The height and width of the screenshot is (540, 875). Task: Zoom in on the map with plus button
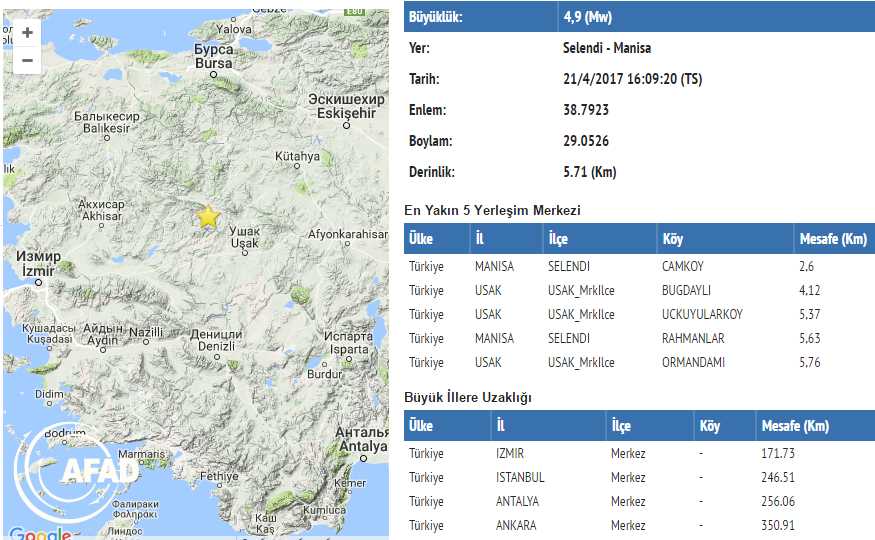(27, 33)
